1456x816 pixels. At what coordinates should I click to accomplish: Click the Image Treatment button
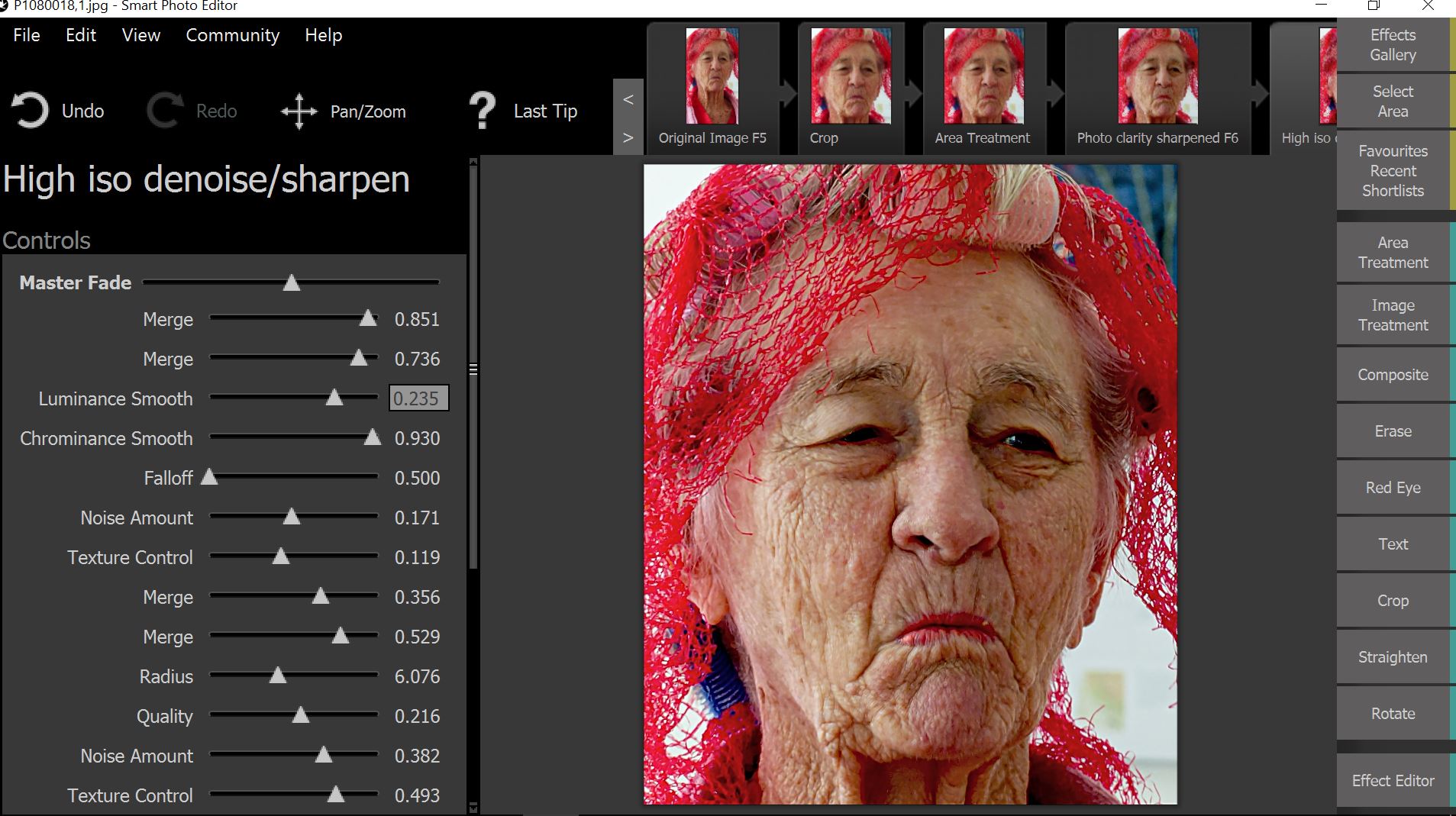point(1393,315)
